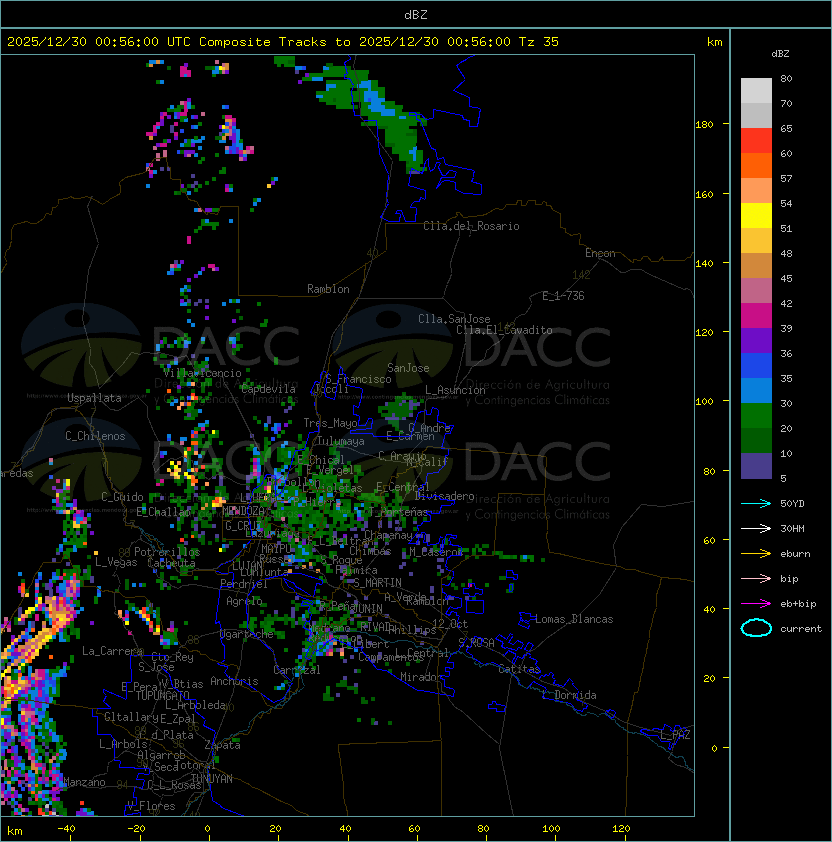Click the 'L_PAZ' label near right edge
Screen dimensions: 832x842
675,735
